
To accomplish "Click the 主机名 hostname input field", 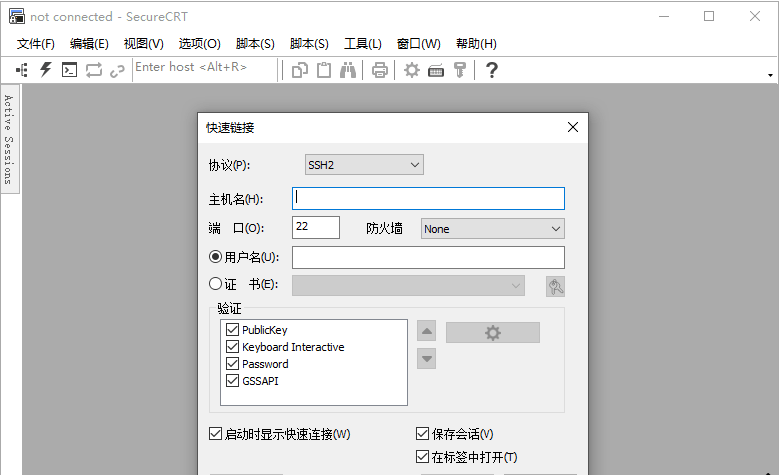I will [x=428, y=198].
